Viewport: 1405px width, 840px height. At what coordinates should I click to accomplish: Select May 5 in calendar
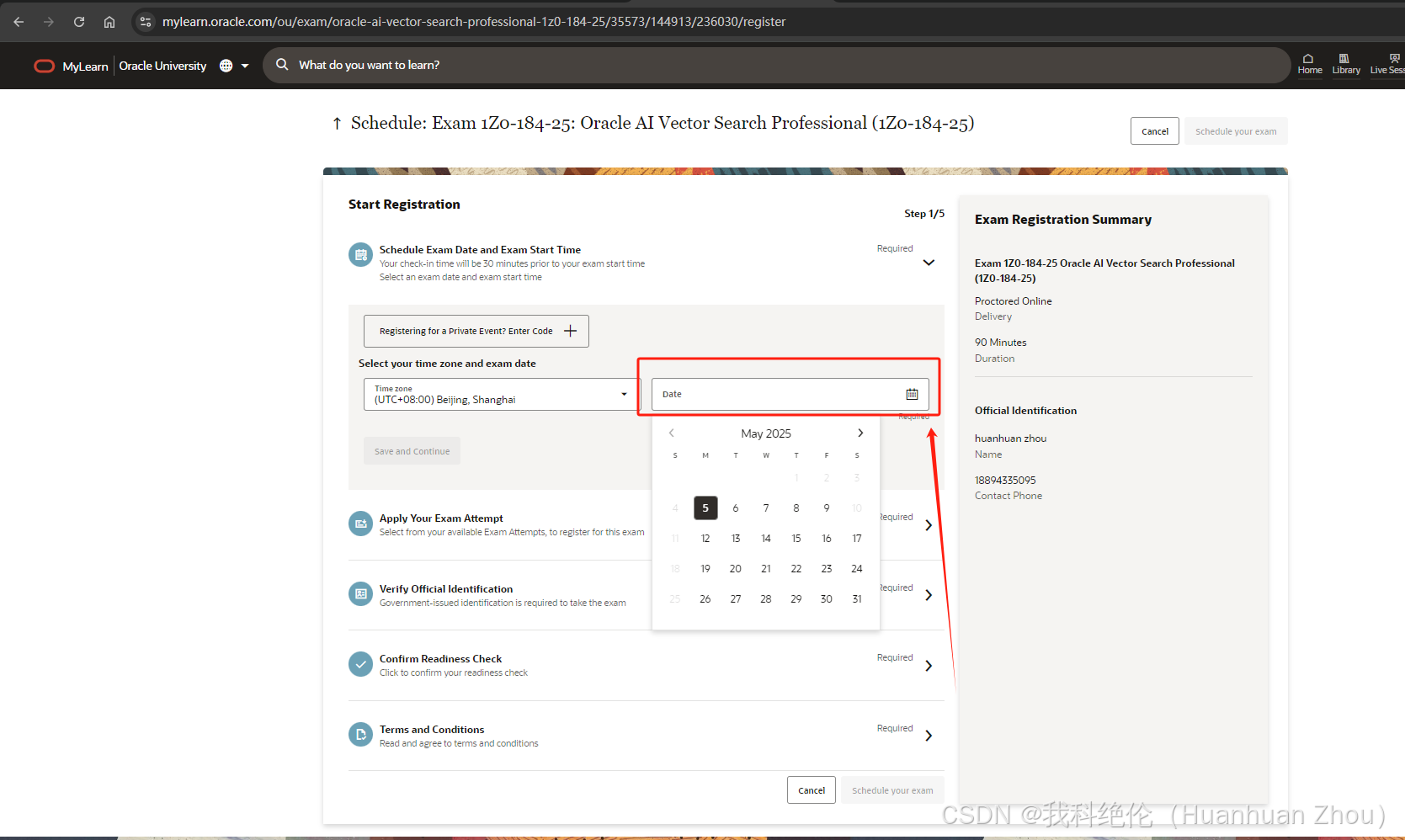(705, 508)
